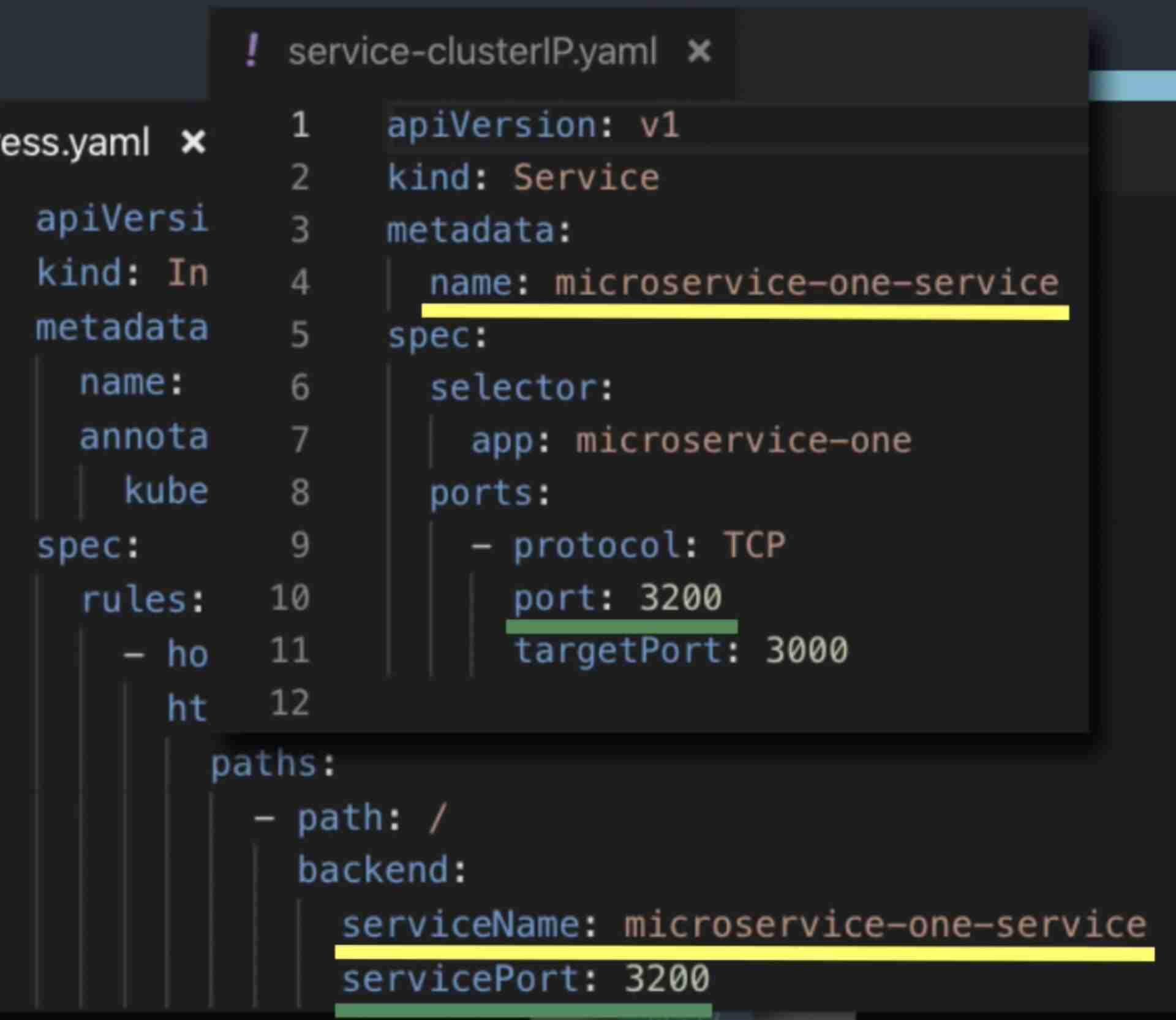Click the 'kube' annotation entry in ingress file
The image size is (1176, 1020).
[166, 491]
